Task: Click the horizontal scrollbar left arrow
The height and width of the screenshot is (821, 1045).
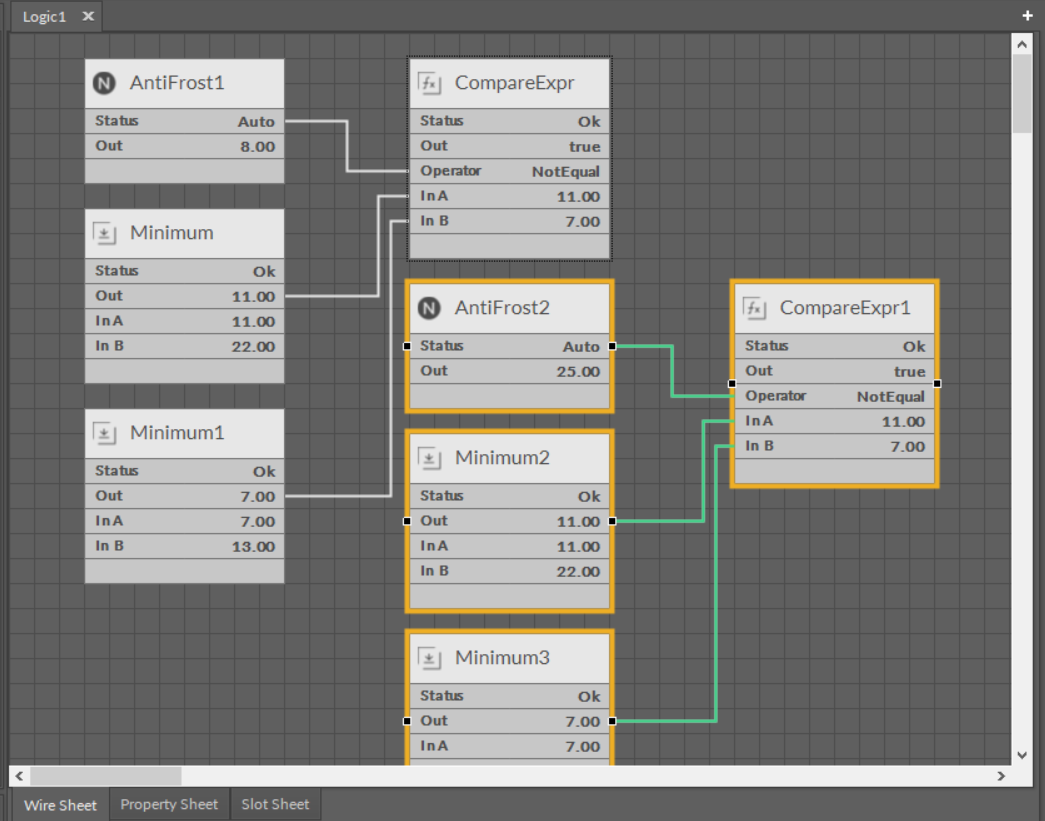Action: point(19,776)
